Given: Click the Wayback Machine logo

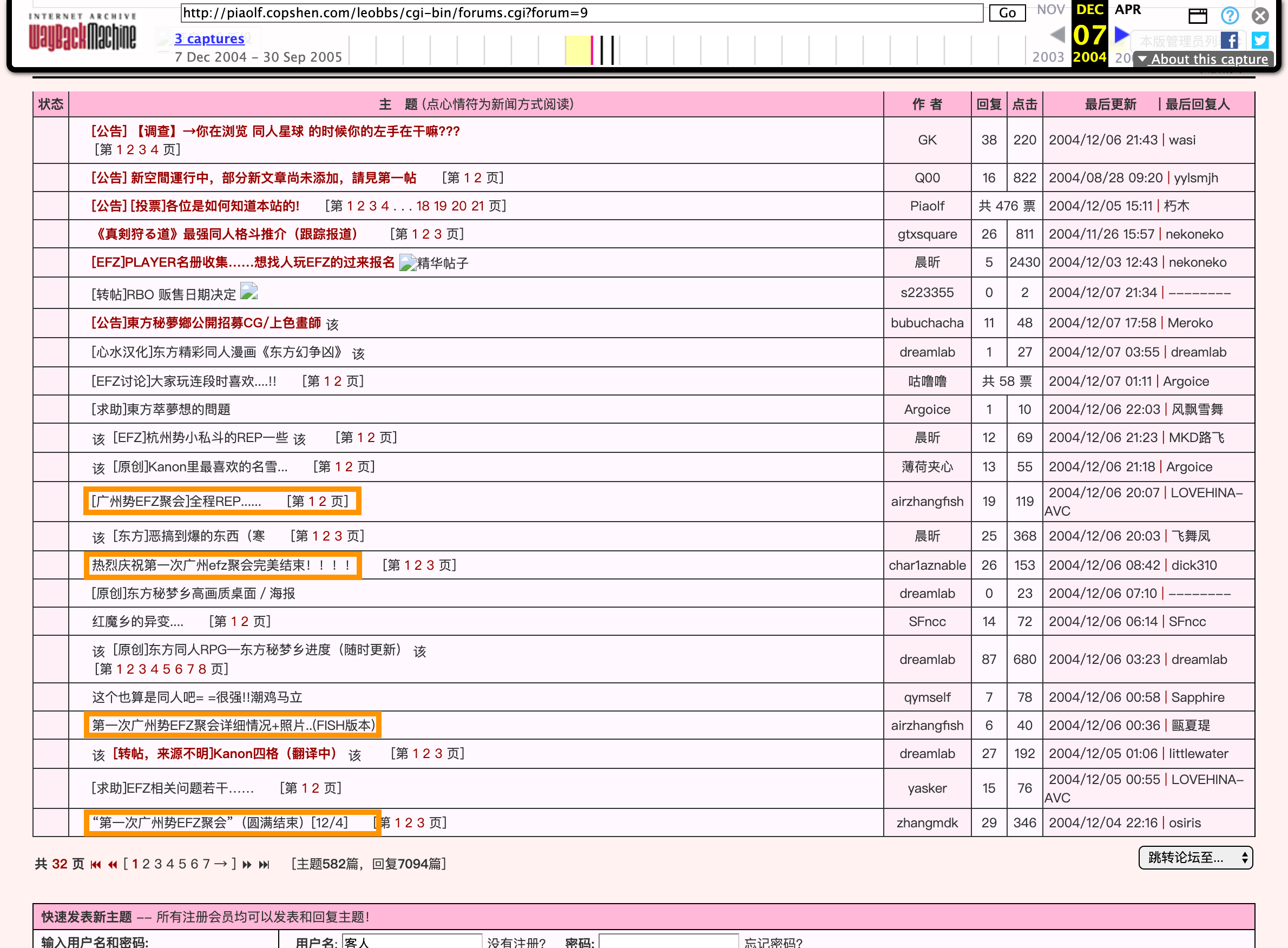Looking at the screenshot, I should pos(82,34).
